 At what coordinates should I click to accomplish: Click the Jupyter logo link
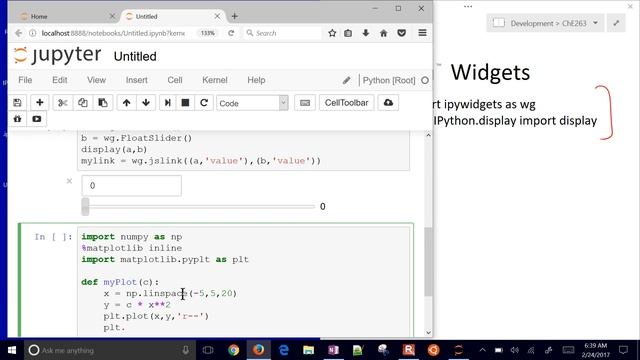pyautogui.click(x=58, y=55)
